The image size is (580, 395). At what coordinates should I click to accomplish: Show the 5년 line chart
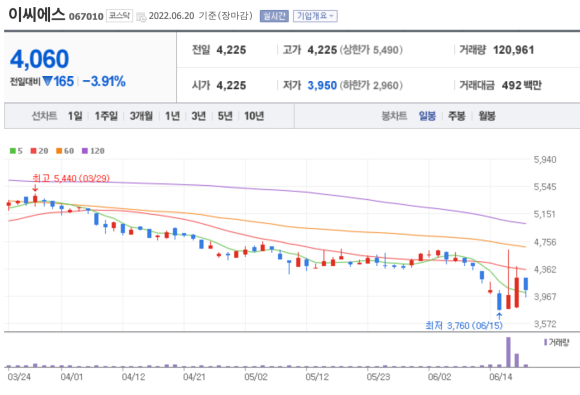coord(225,116)
